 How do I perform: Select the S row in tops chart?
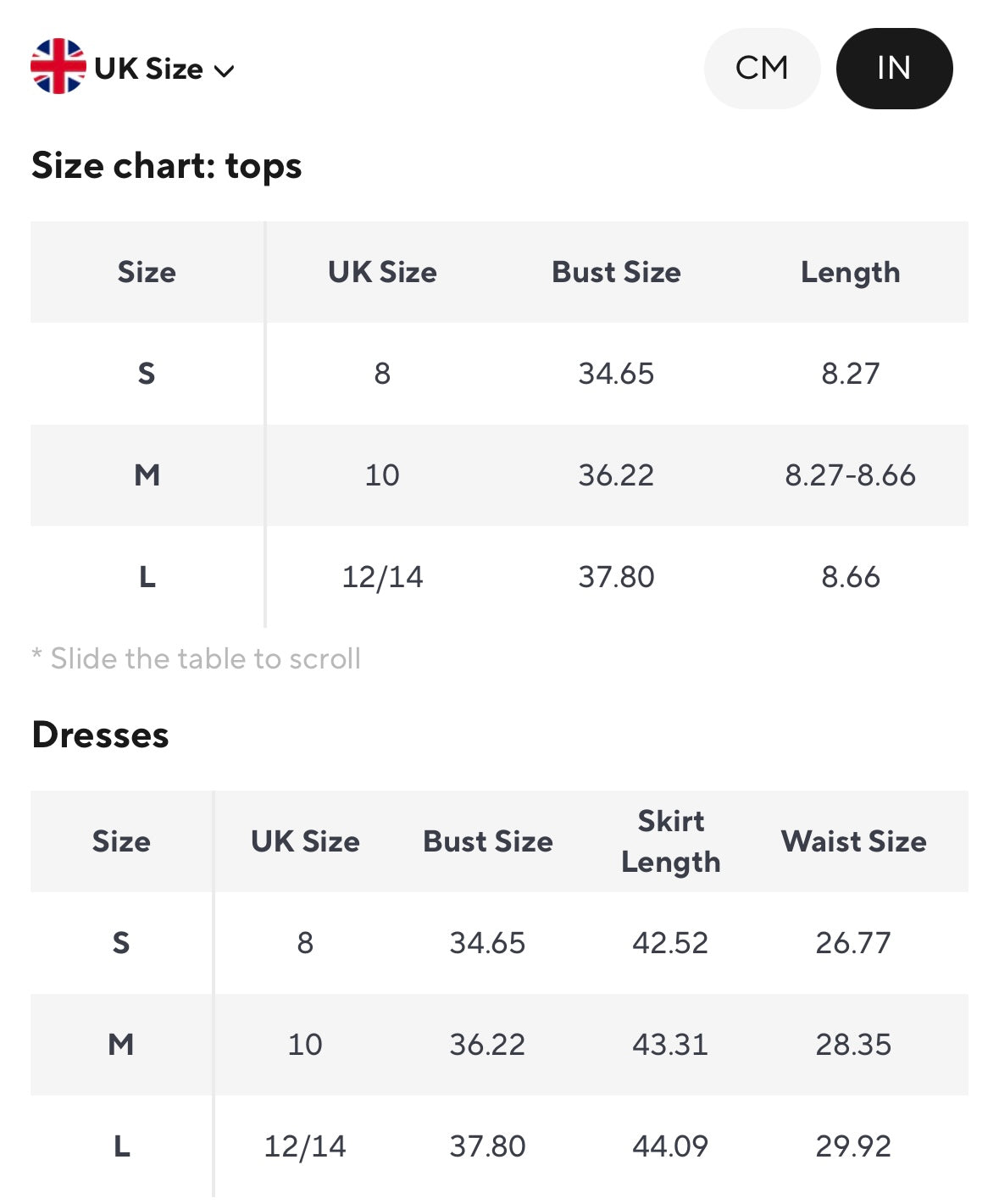147,374
